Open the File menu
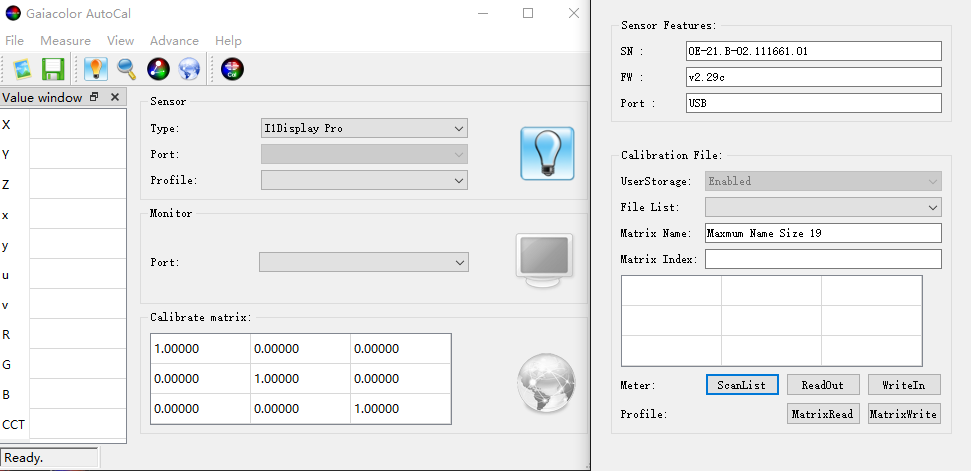Viewport: 971px width, 471px height. click(x=14, y=41)
